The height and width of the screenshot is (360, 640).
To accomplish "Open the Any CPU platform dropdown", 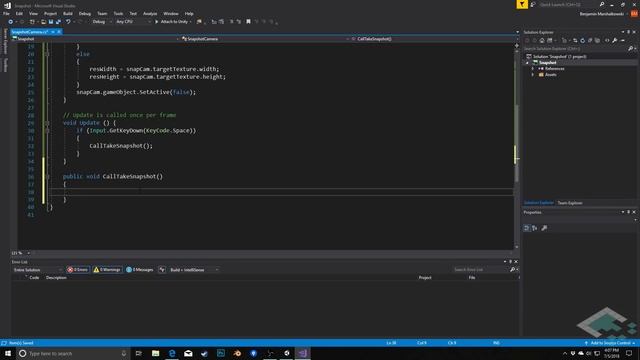I will pos(133,22).
